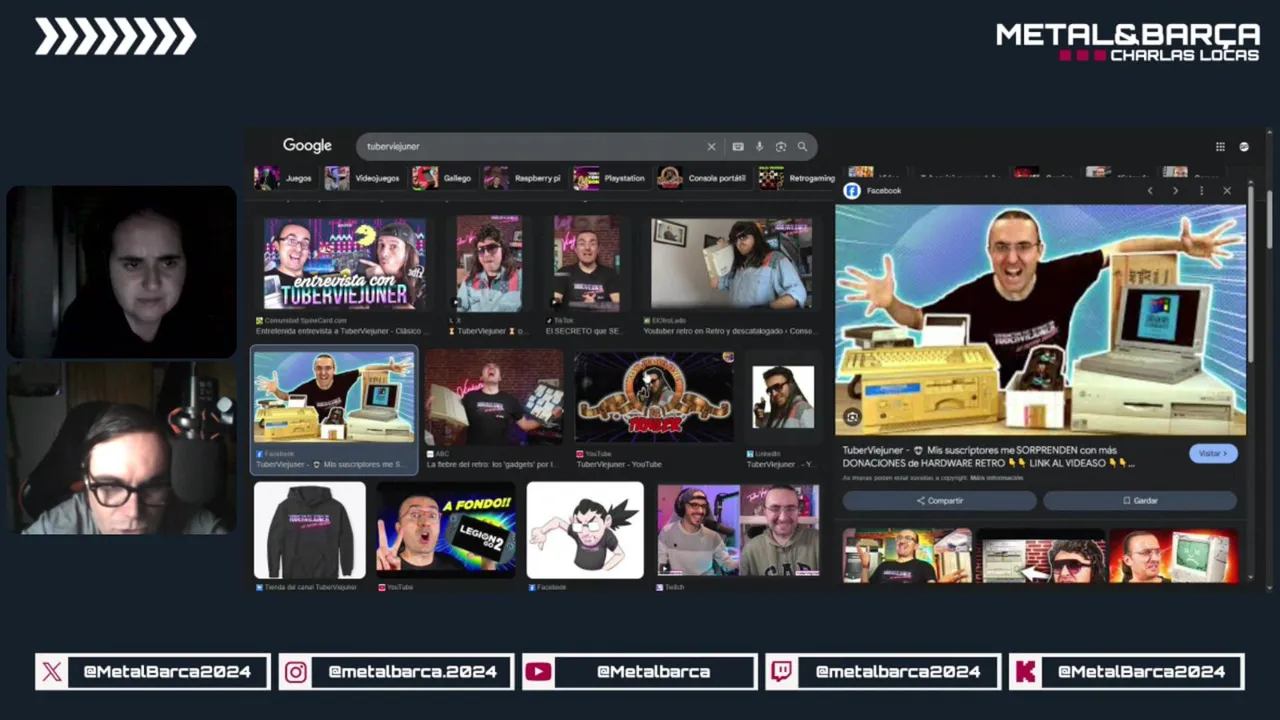Click the large preview image in panel
Screen dimensions: 1280x720
pos(1040,320)
